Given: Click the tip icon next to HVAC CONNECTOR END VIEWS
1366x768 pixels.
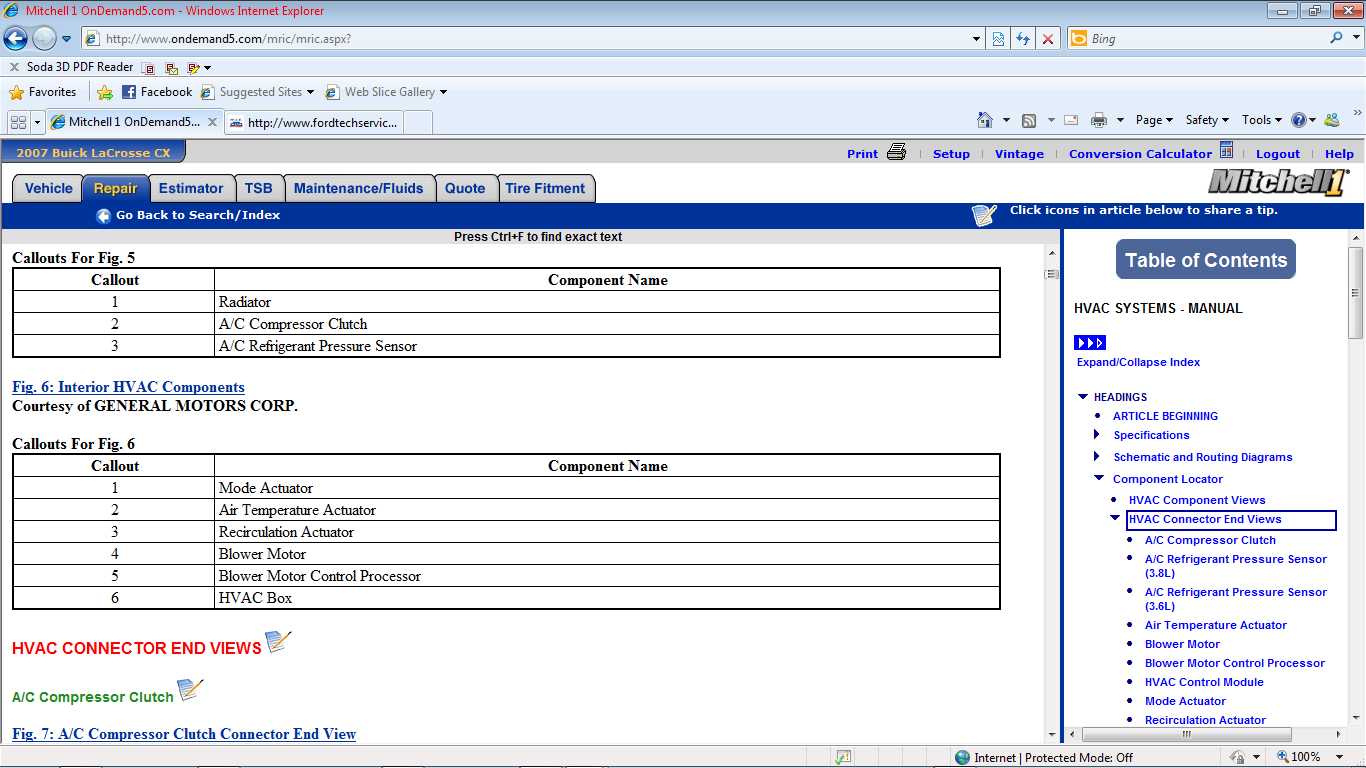Looking at the screenshot, I should tap(278, 642).
